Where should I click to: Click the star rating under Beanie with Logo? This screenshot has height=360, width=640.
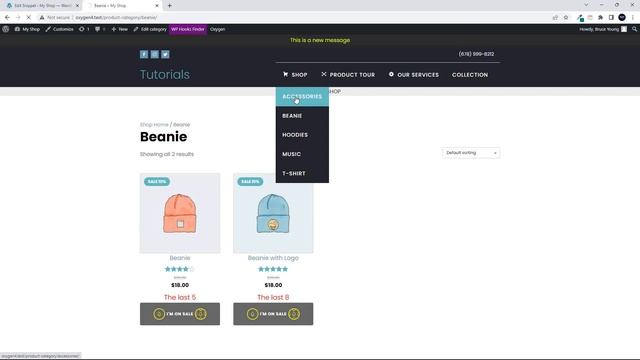pyautogui.click(x=273, y=269)
